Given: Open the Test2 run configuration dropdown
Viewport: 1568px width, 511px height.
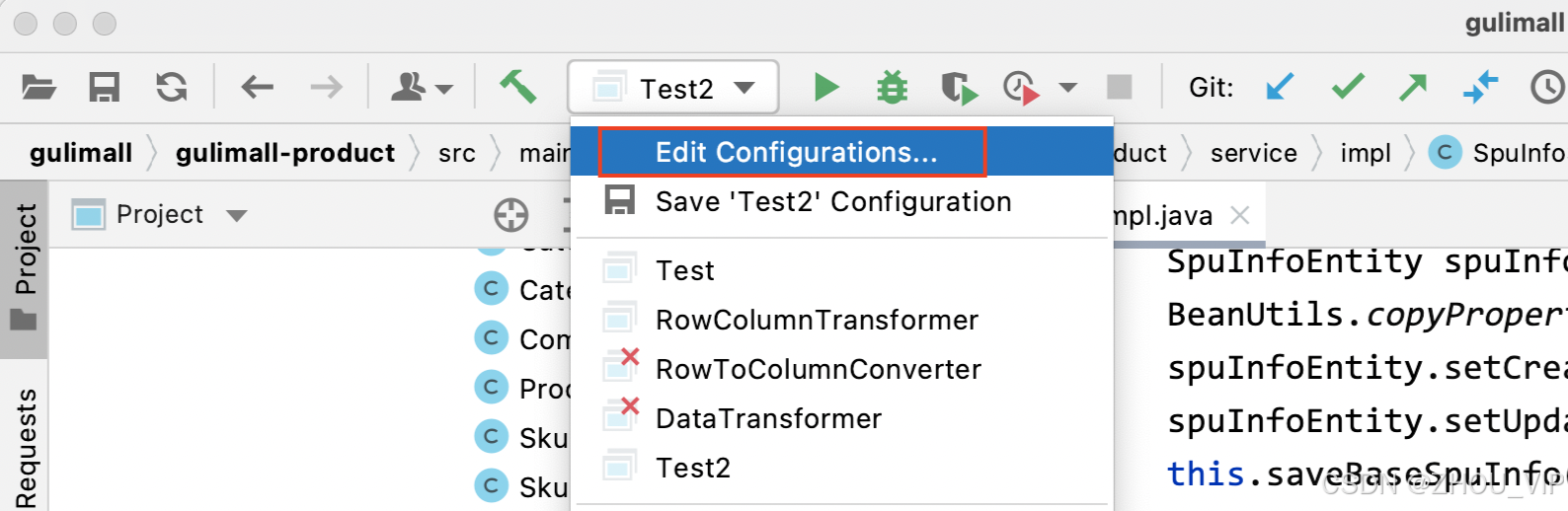Looking at the screenshot, I should [673, 88].
